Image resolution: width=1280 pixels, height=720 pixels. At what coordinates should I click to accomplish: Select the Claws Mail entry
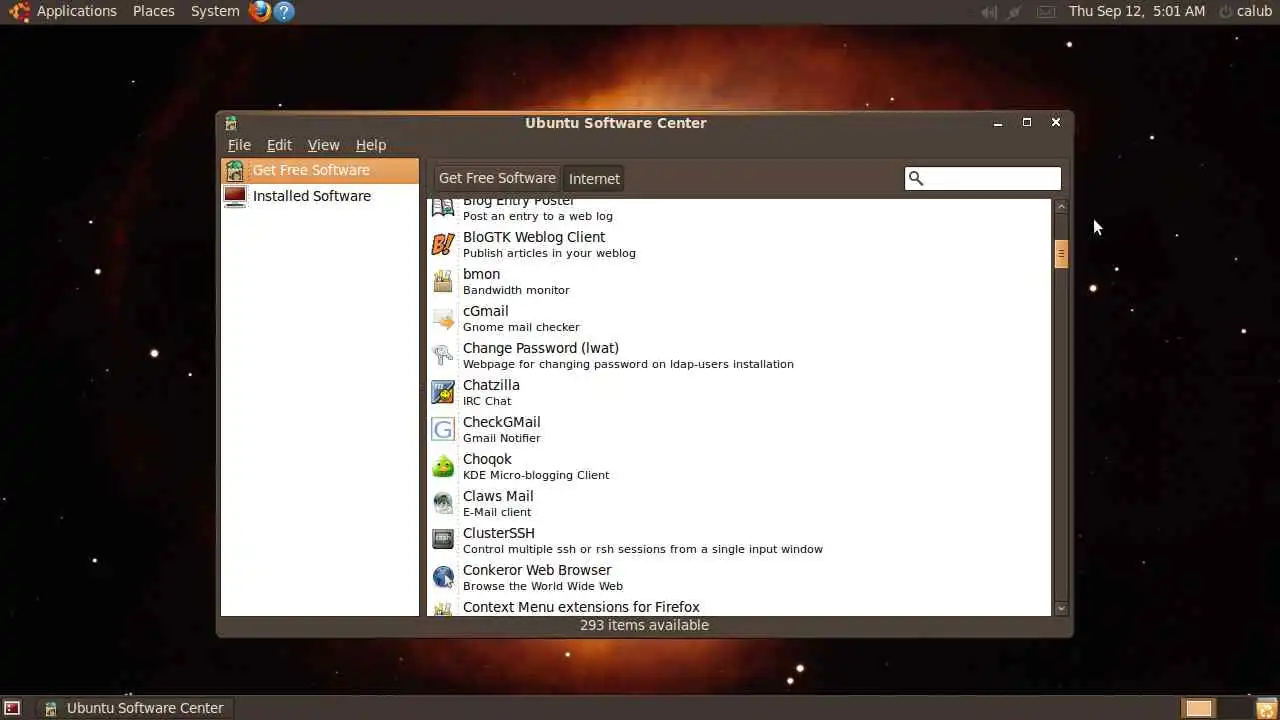coord(739,503)
